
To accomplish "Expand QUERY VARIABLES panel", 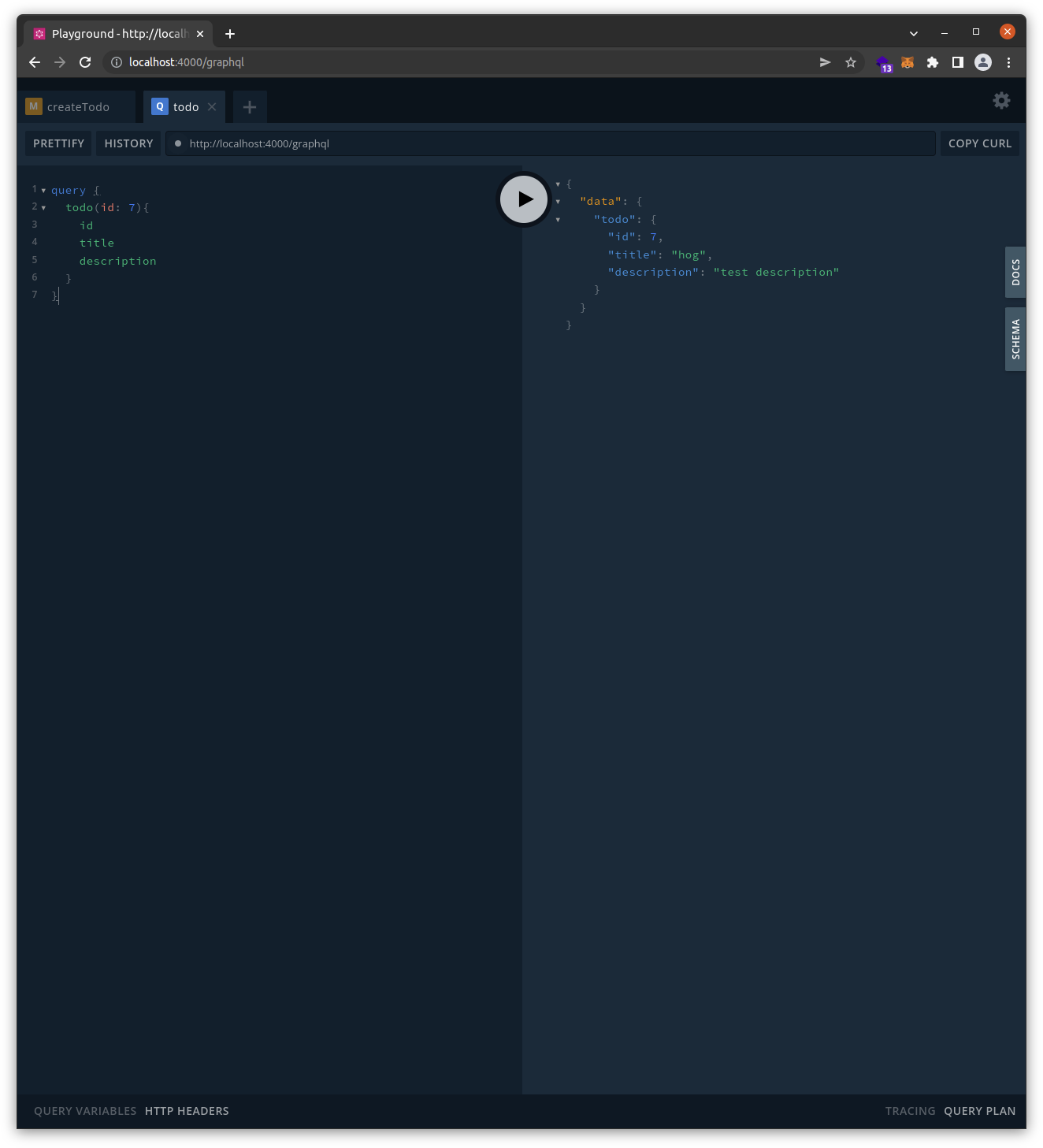I will click(x=85, y=1111).
